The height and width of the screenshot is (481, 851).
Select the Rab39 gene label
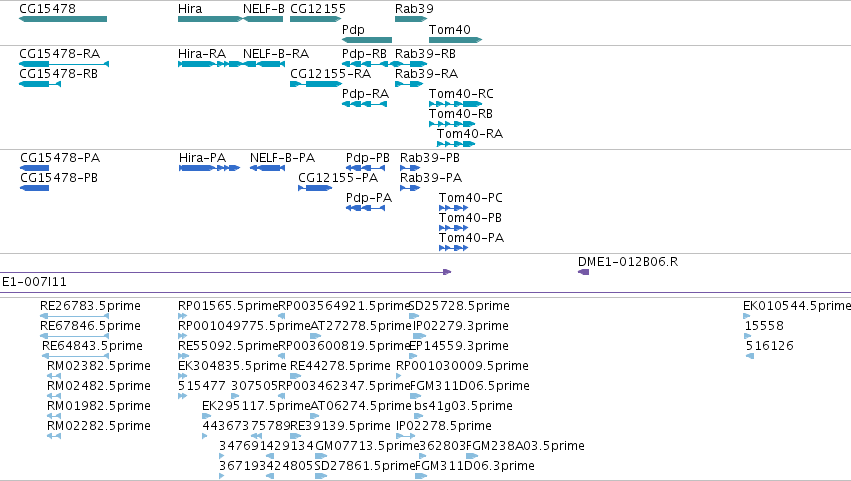414,9
